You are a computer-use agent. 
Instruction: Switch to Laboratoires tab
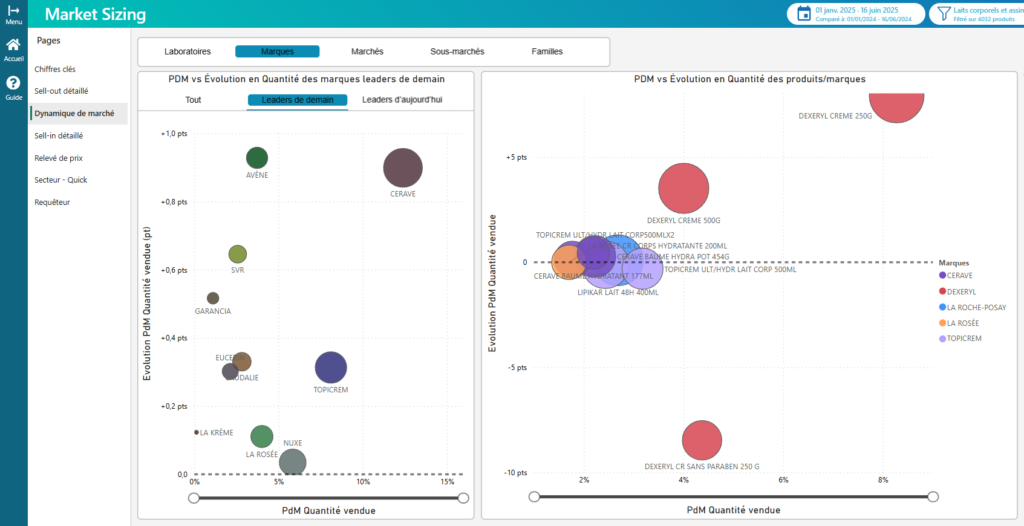[x=187, y=51]
